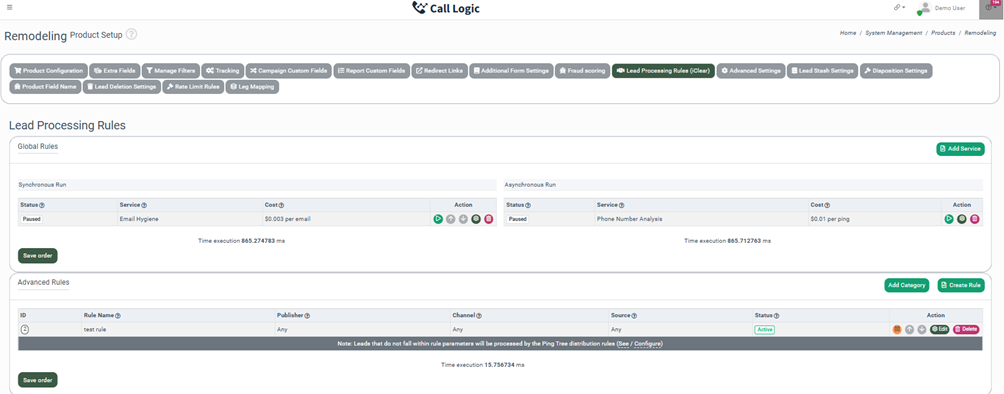Screen dimensions: 1004x394
Task: Open Products breadcrumb link
Action: point(943,33)
